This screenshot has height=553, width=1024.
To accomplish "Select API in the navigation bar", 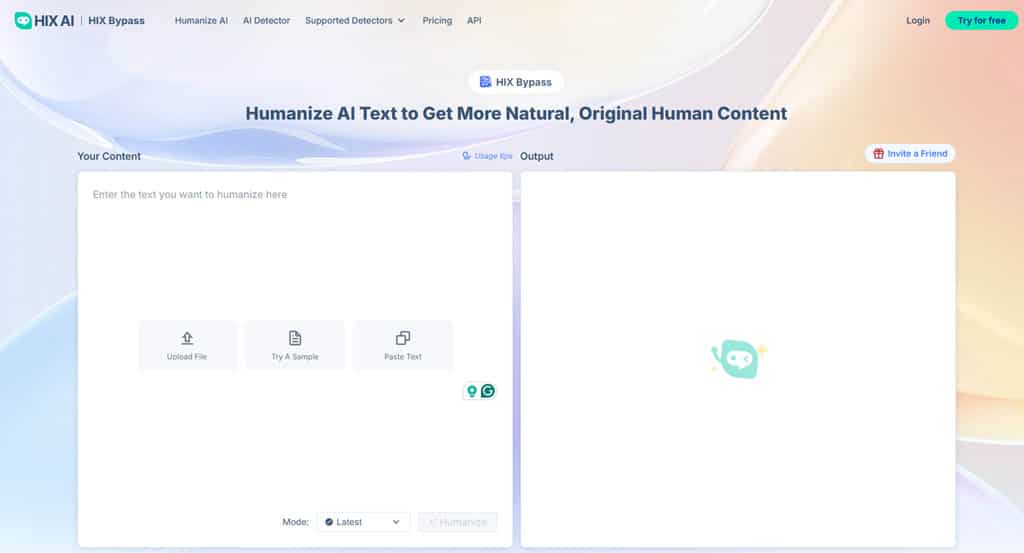I will click(474, 20).
